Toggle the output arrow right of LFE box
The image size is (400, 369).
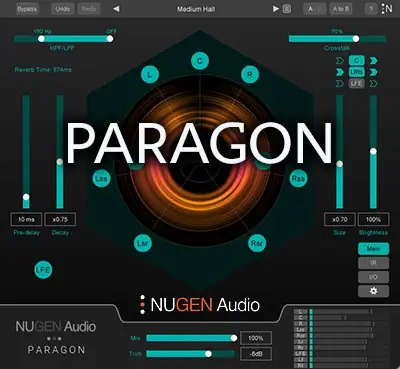tap(374, 83)
